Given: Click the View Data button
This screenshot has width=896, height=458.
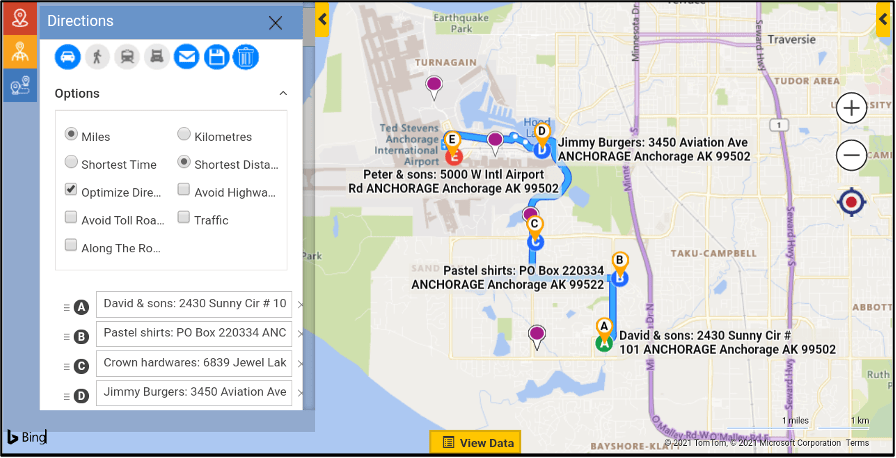Looking at the screenshot, I should (477, 442).
